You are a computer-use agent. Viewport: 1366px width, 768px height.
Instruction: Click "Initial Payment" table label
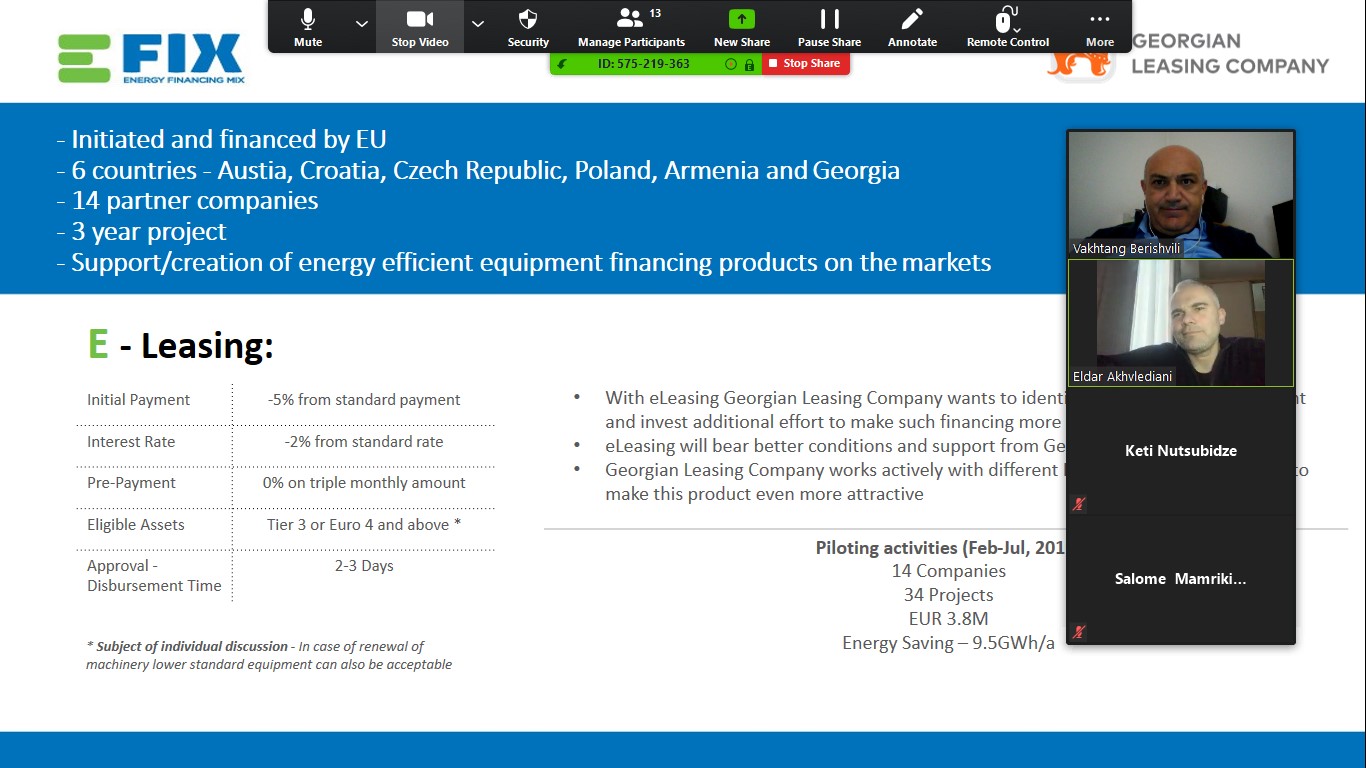pos(138,399)
